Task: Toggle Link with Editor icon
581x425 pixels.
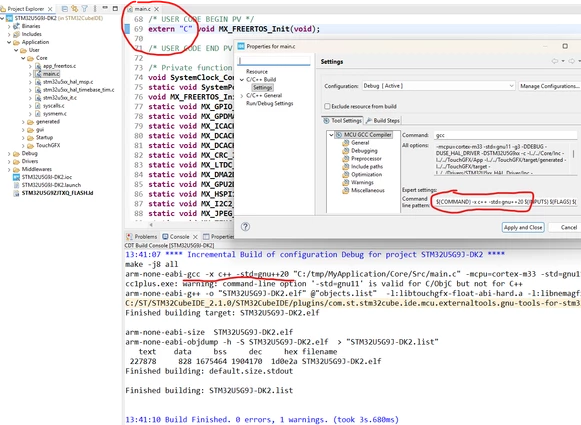Action: [74, 8]
